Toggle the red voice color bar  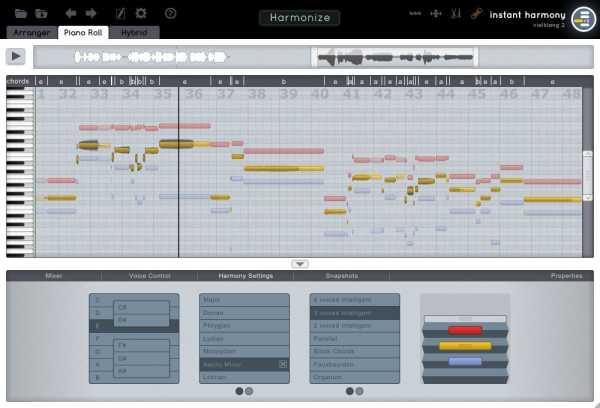coord(465,329)
